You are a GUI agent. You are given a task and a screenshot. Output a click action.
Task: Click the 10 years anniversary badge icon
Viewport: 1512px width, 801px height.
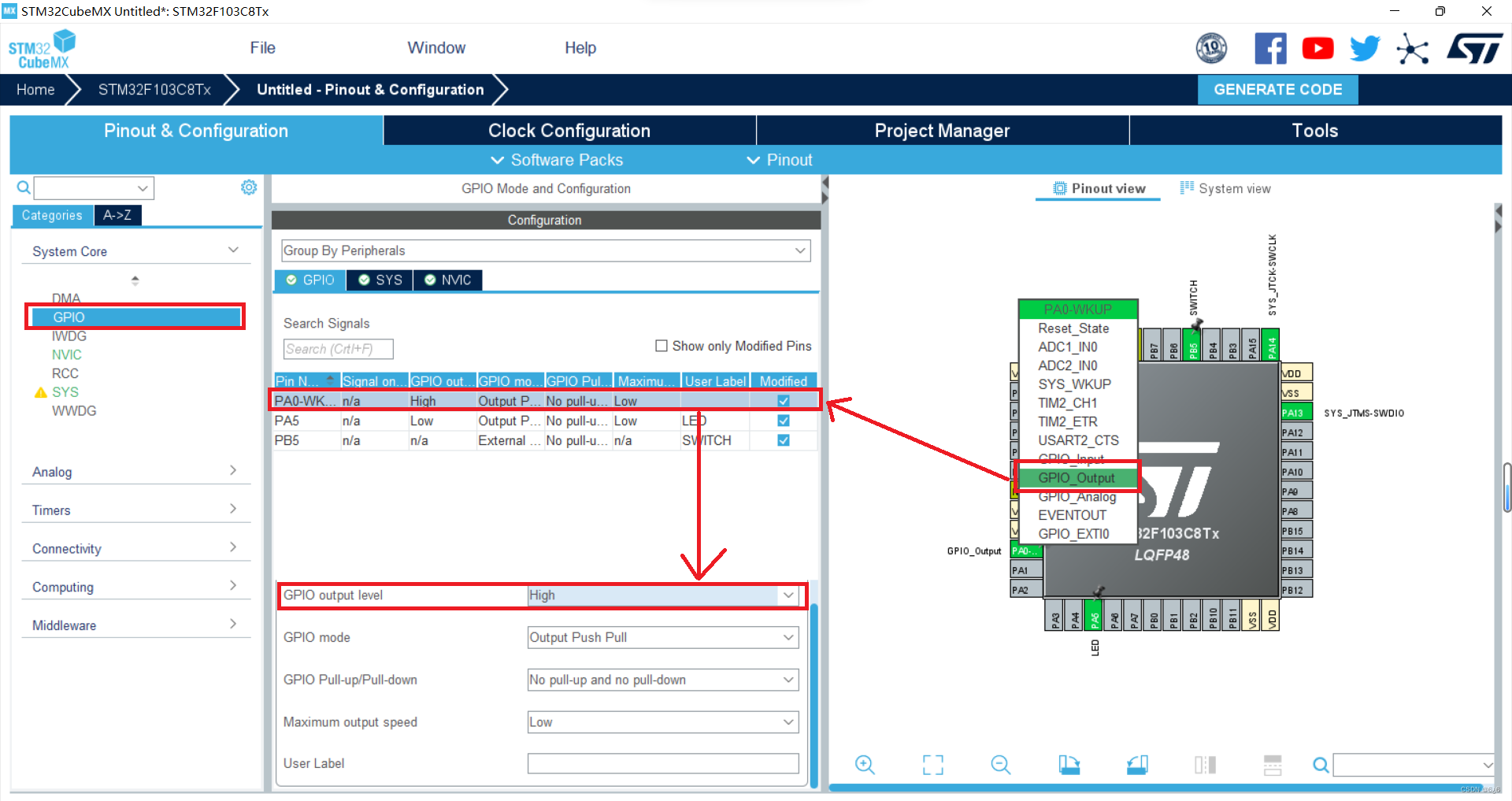(x=1211, y=49)
